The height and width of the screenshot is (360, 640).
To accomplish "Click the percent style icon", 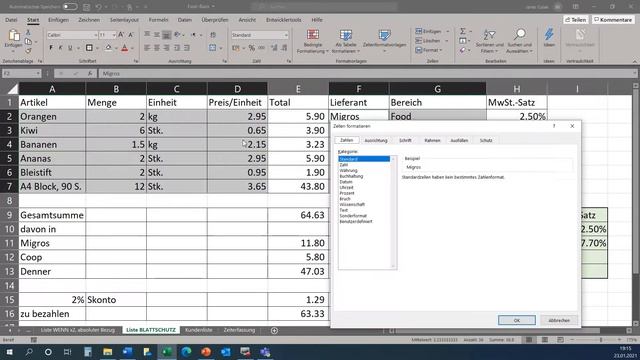I will (x=252, y=48).
